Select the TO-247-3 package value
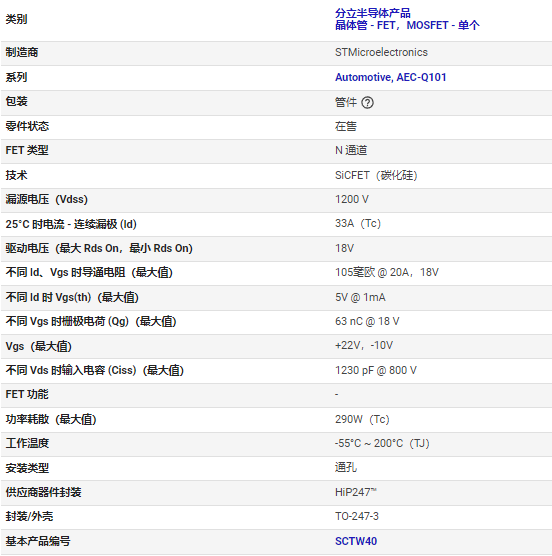The width and height of the screenshot is (552, 556). point(357,516)
